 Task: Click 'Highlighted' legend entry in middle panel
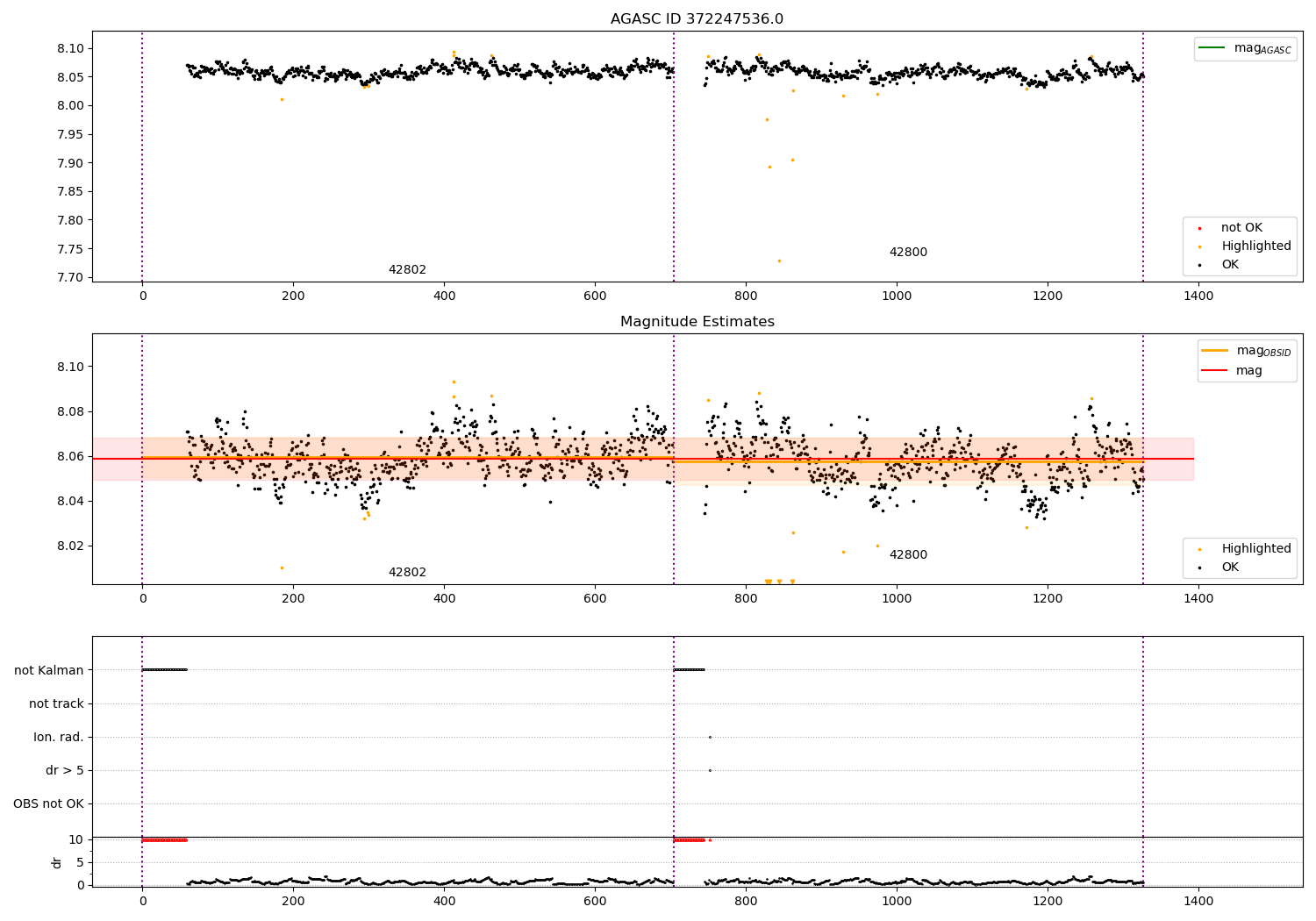coord(1256,549)
